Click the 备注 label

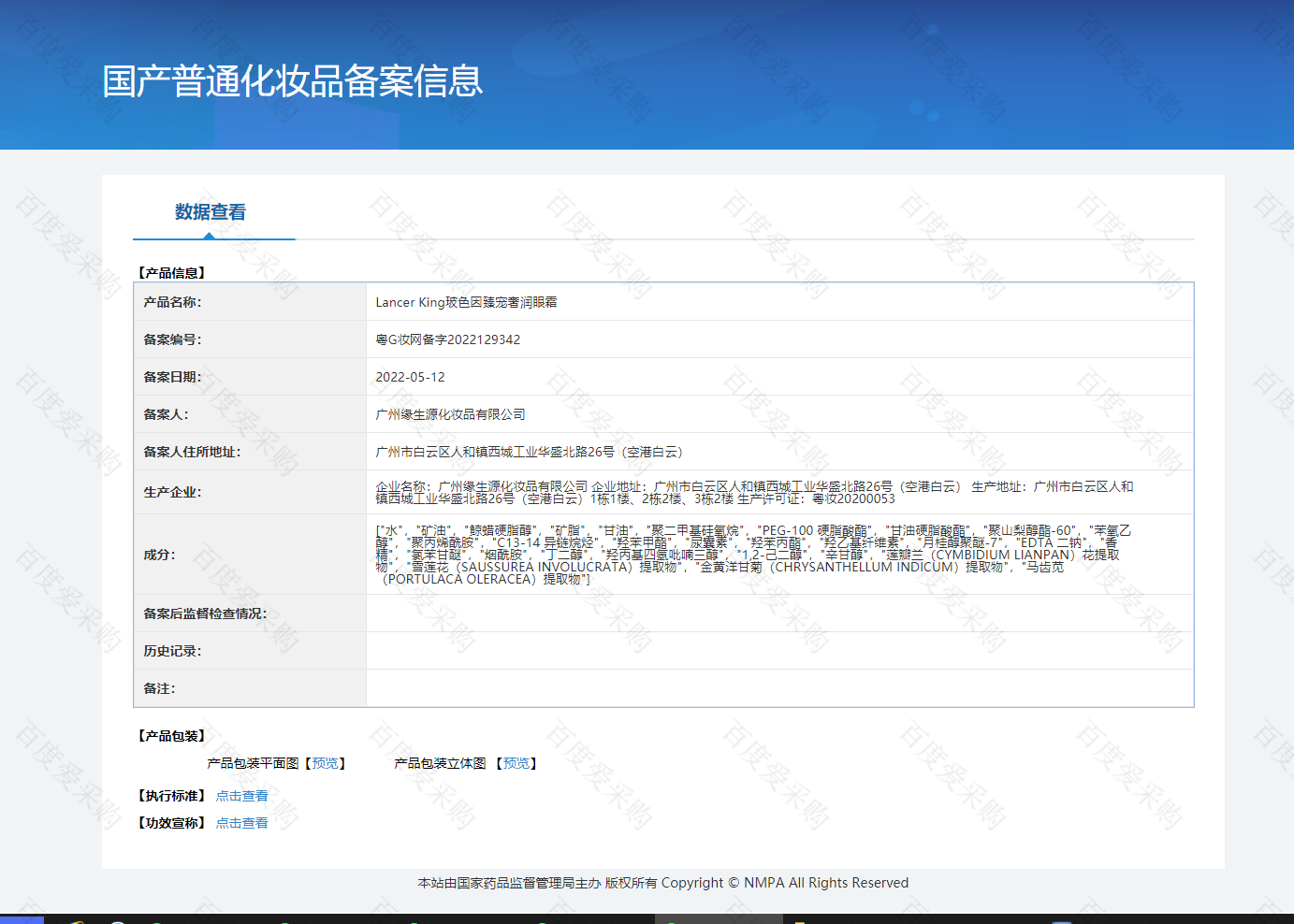[159, 688]
